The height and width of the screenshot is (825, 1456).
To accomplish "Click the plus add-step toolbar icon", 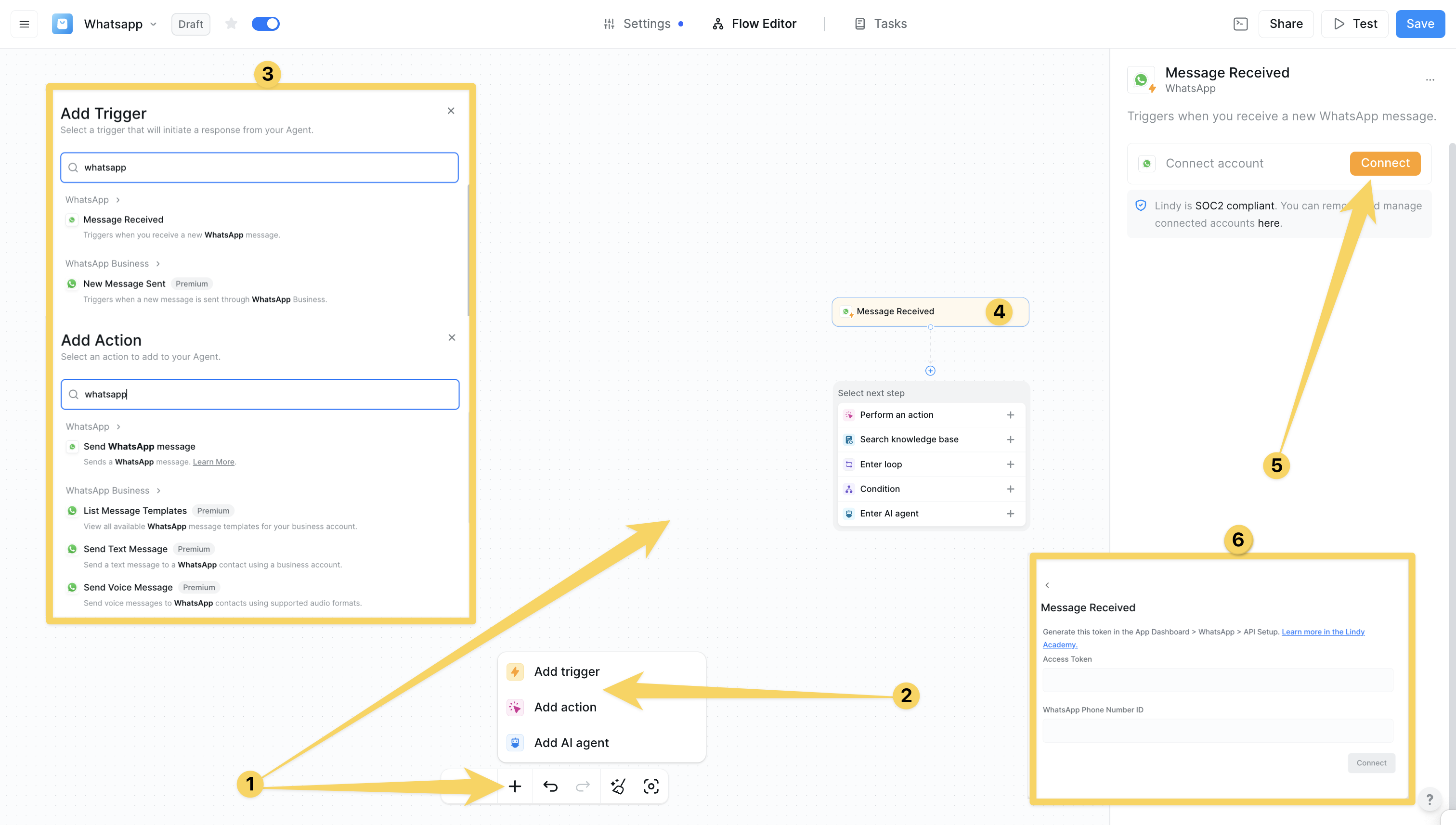I will pos(515,786).
